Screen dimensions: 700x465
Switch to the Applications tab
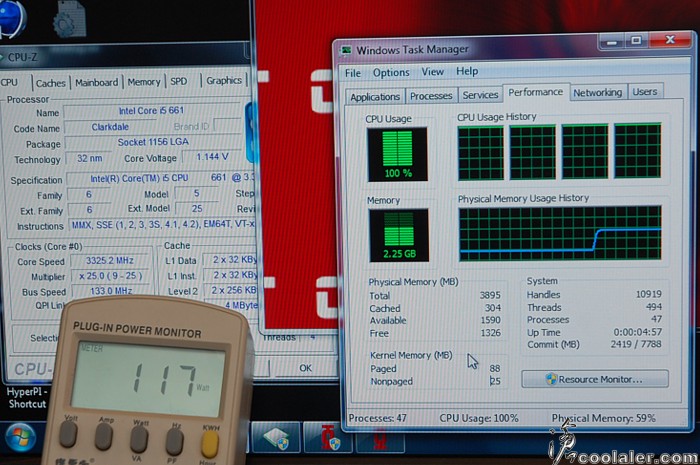point(375,96)
